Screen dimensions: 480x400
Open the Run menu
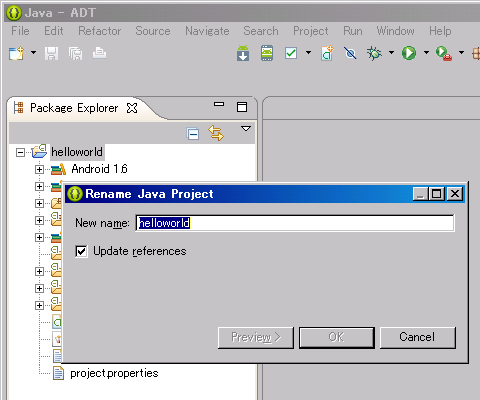tap(353, 31)
